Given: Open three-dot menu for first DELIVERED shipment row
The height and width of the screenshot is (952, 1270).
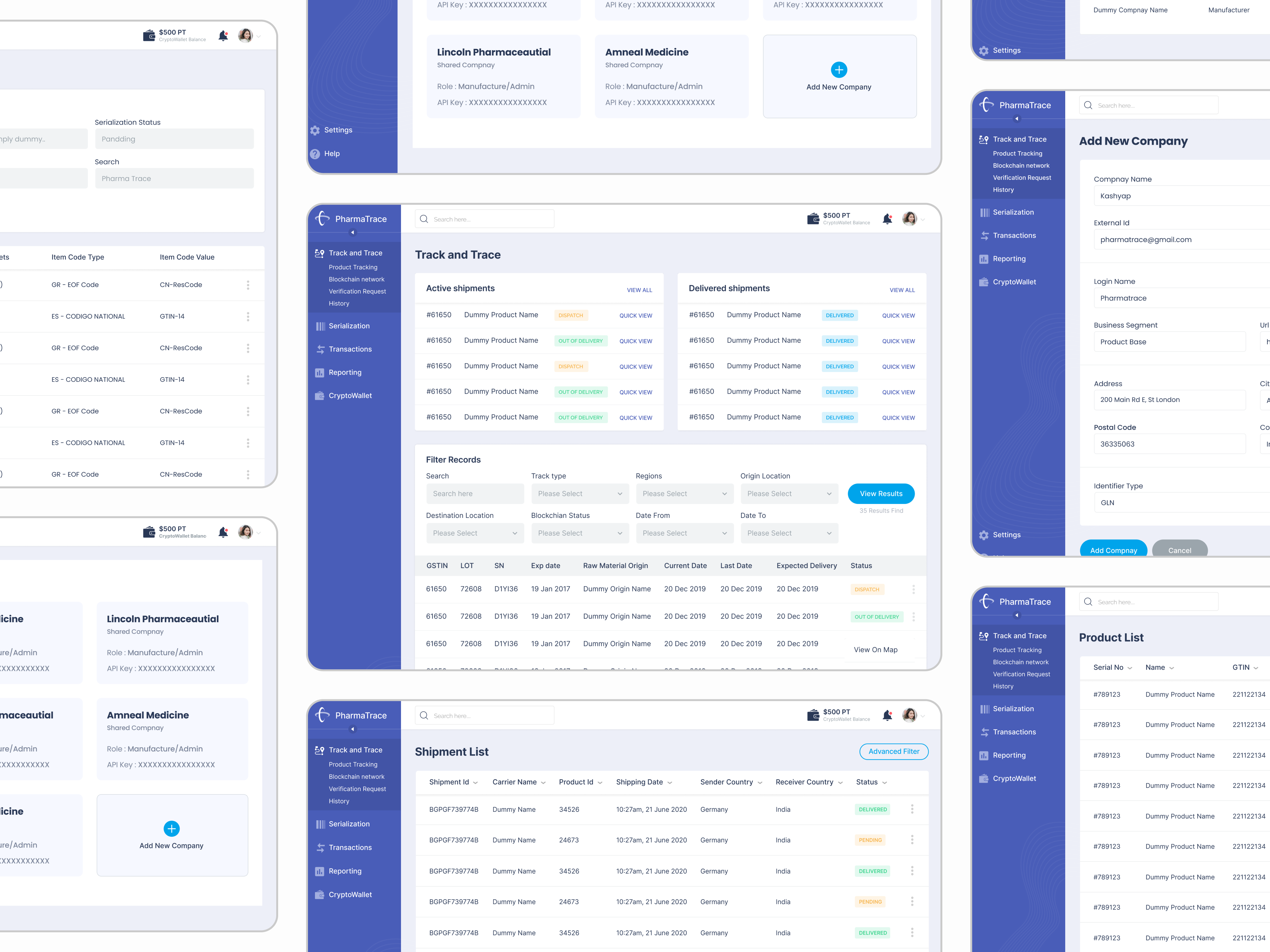Looking at the screenshot, I should pos(912,809).
